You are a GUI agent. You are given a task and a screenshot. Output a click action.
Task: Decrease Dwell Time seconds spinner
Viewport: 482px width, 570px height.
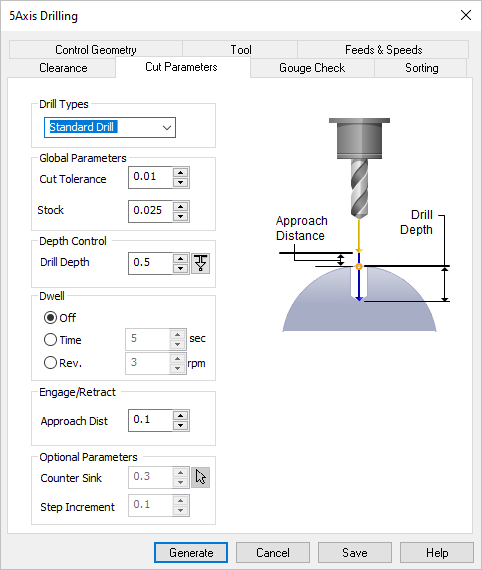(x=177, y=344)
